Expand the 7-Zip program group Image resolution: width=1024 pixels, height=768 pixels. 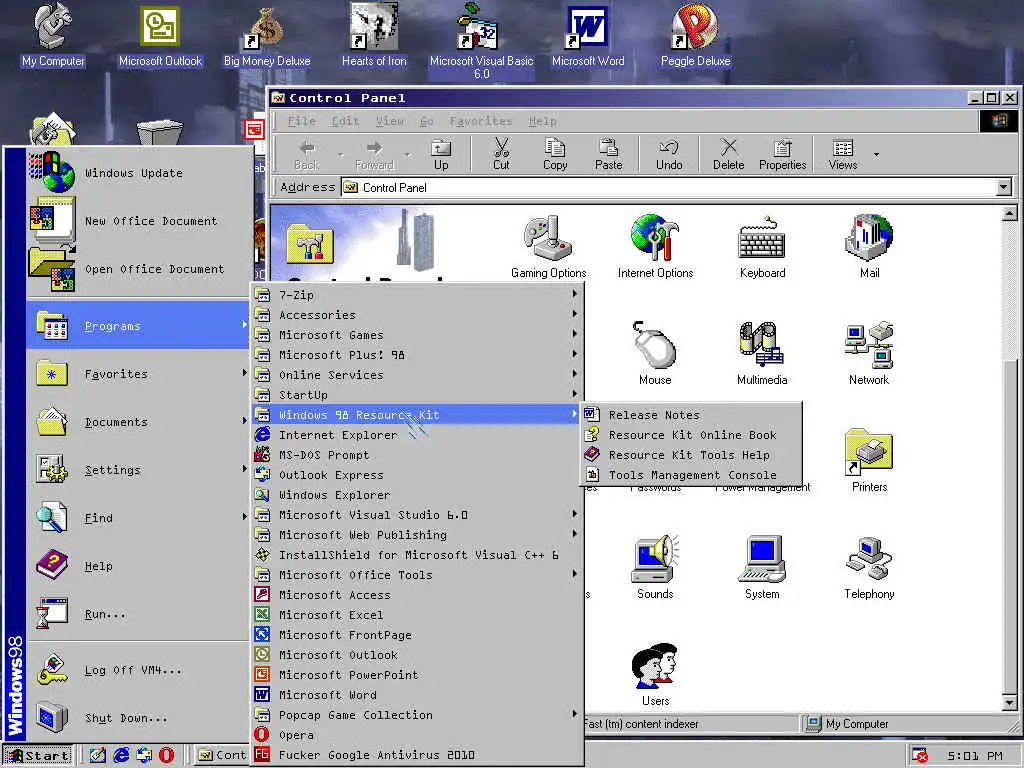pos(417,295)
